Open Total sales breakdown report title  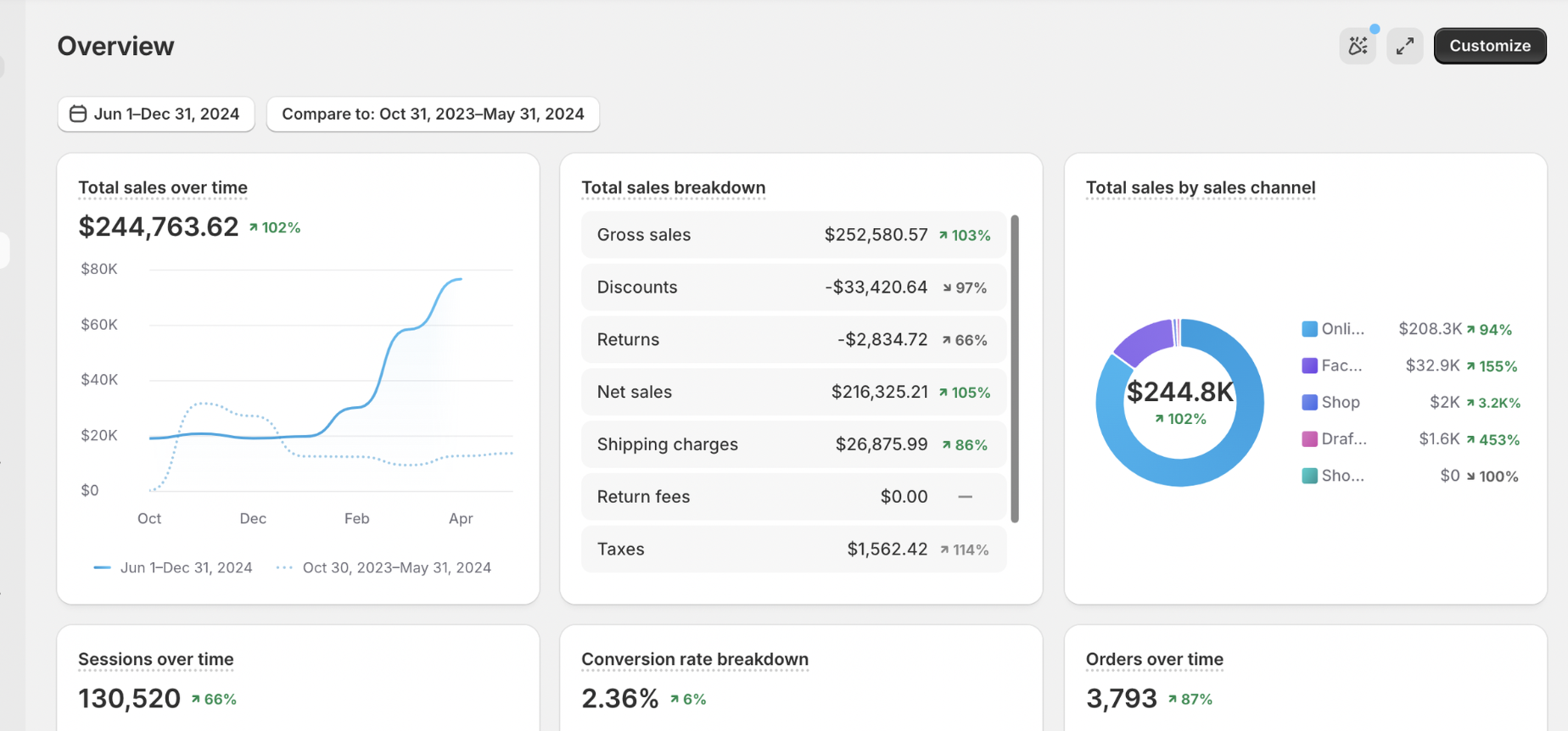tap(674, 187)
